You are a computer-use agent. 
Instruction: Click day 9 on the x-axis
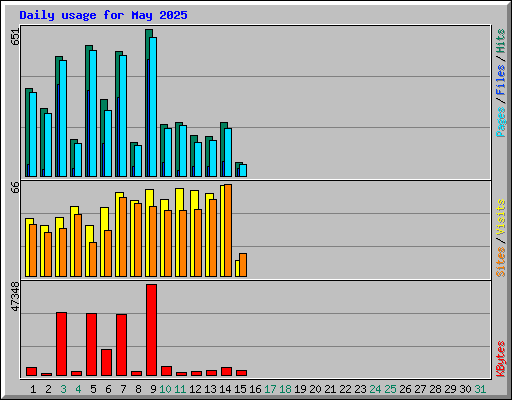coord(153,389)
